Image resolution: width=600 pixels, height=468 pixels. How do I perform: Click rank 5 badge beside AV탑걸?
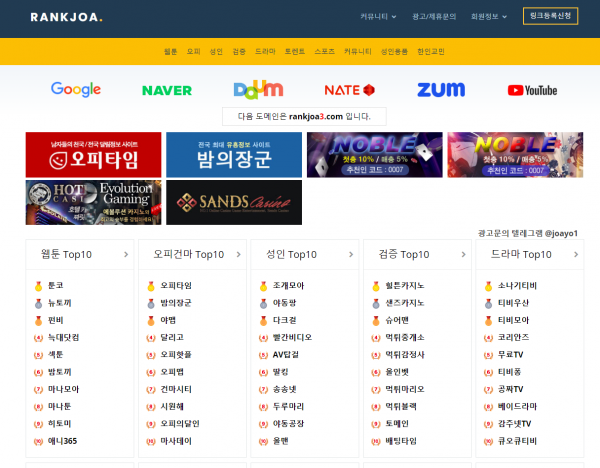(263, 355)
